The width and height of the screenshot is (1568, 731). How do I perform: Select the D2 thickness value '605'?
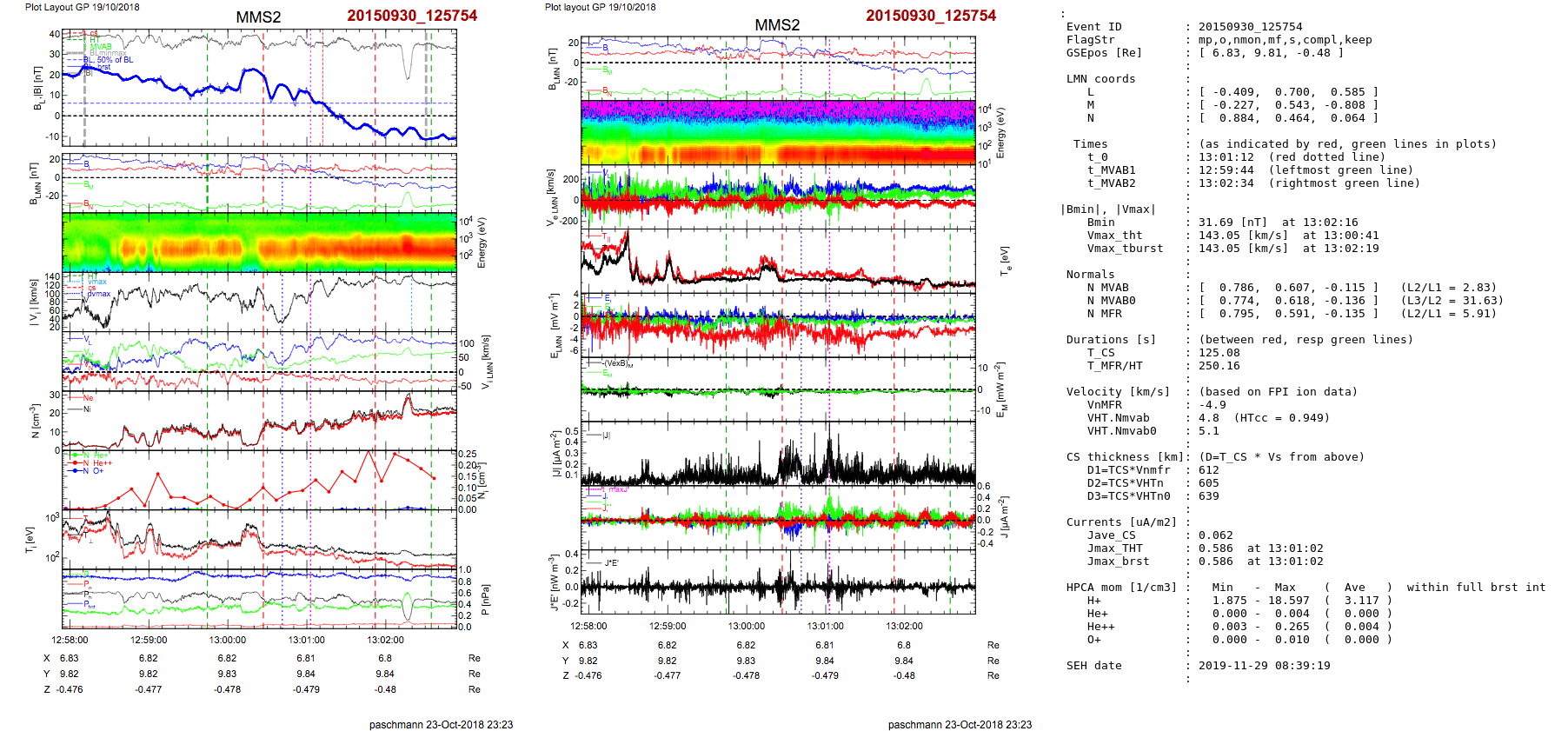point(1209,483)
